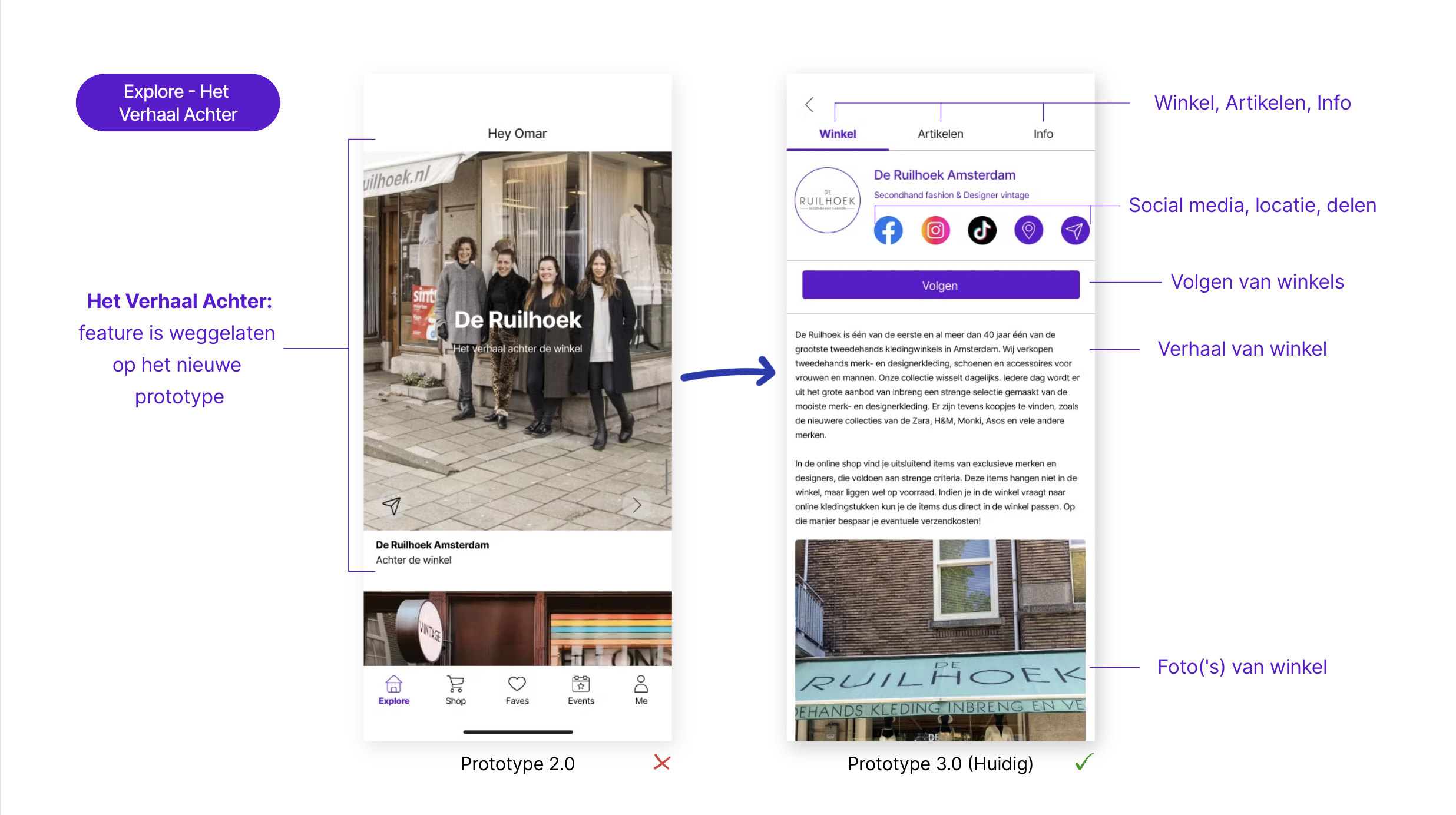
Task: Click the 'Winkel, Artikelen, Info' annotation
Action: tap(1252, 102)
